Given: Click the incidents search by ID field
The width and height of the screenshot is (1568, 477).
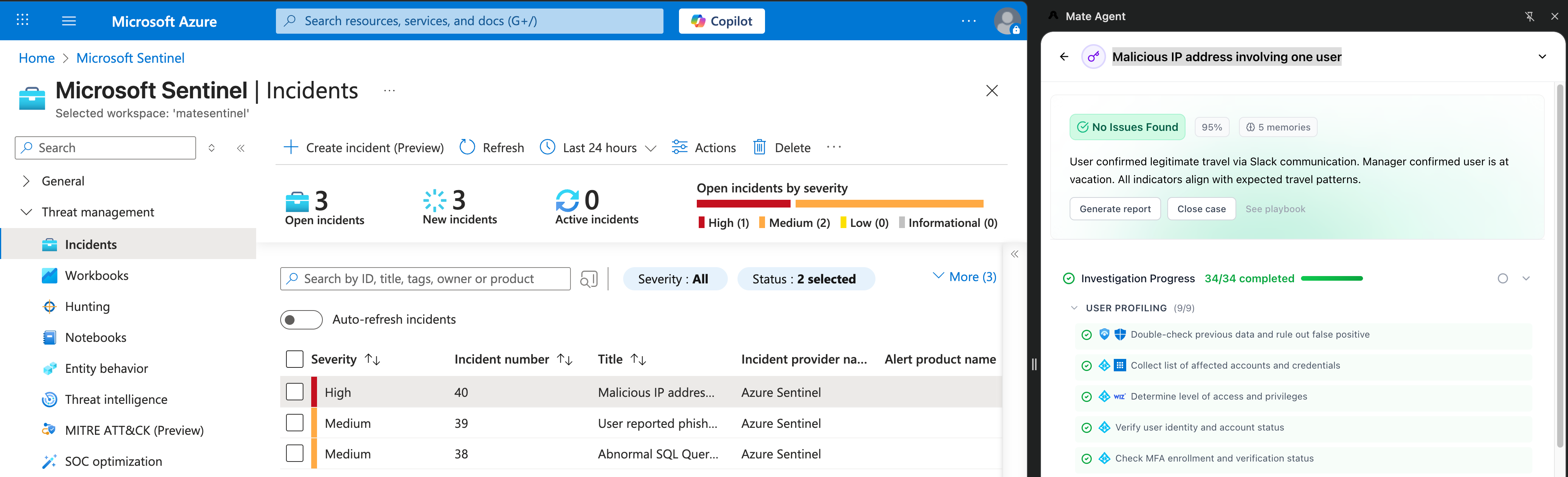Looking at the screenshot, I should pyautogui.click(x=426, y=279).
